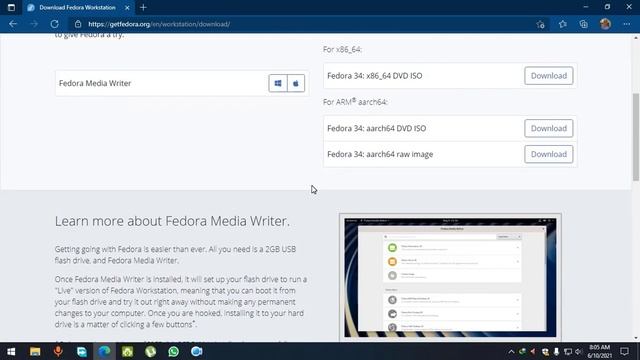Screen dimensions: 640x360
Task: Click the scrollbar down arrow
Action: click(636, 338)
